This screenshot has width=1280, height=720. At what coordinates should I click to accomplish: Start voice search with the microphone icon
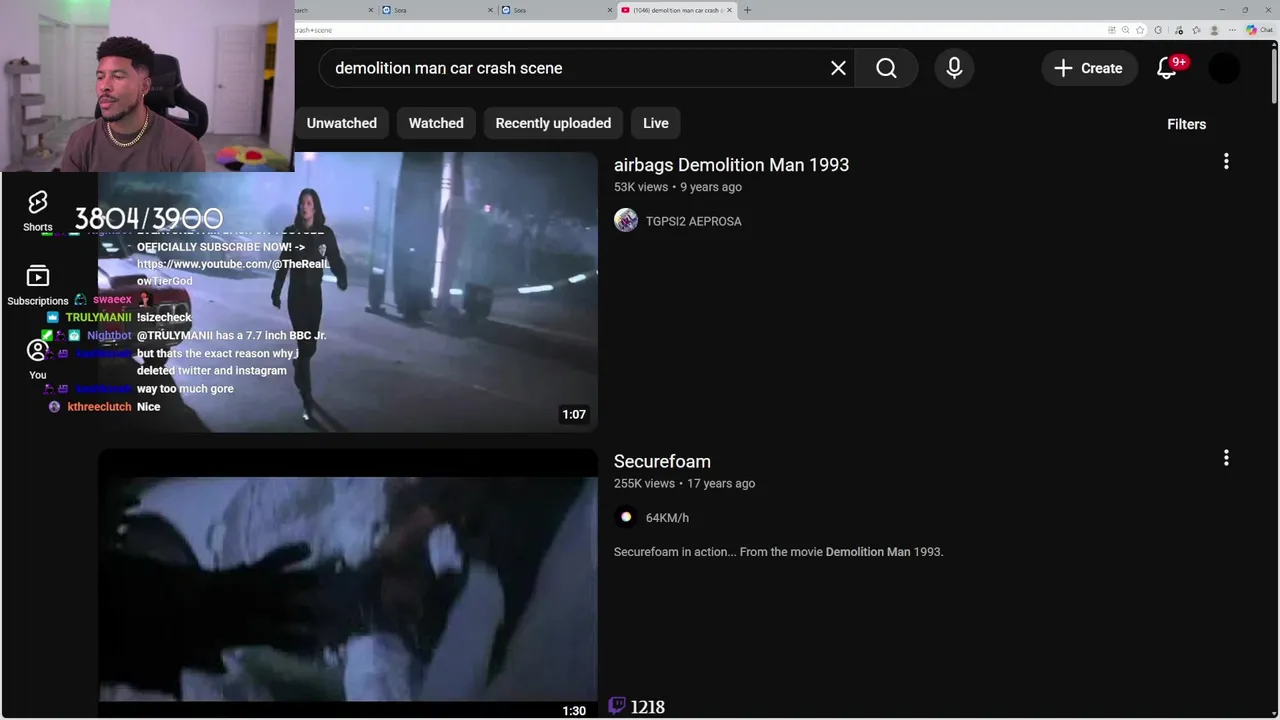954,68
